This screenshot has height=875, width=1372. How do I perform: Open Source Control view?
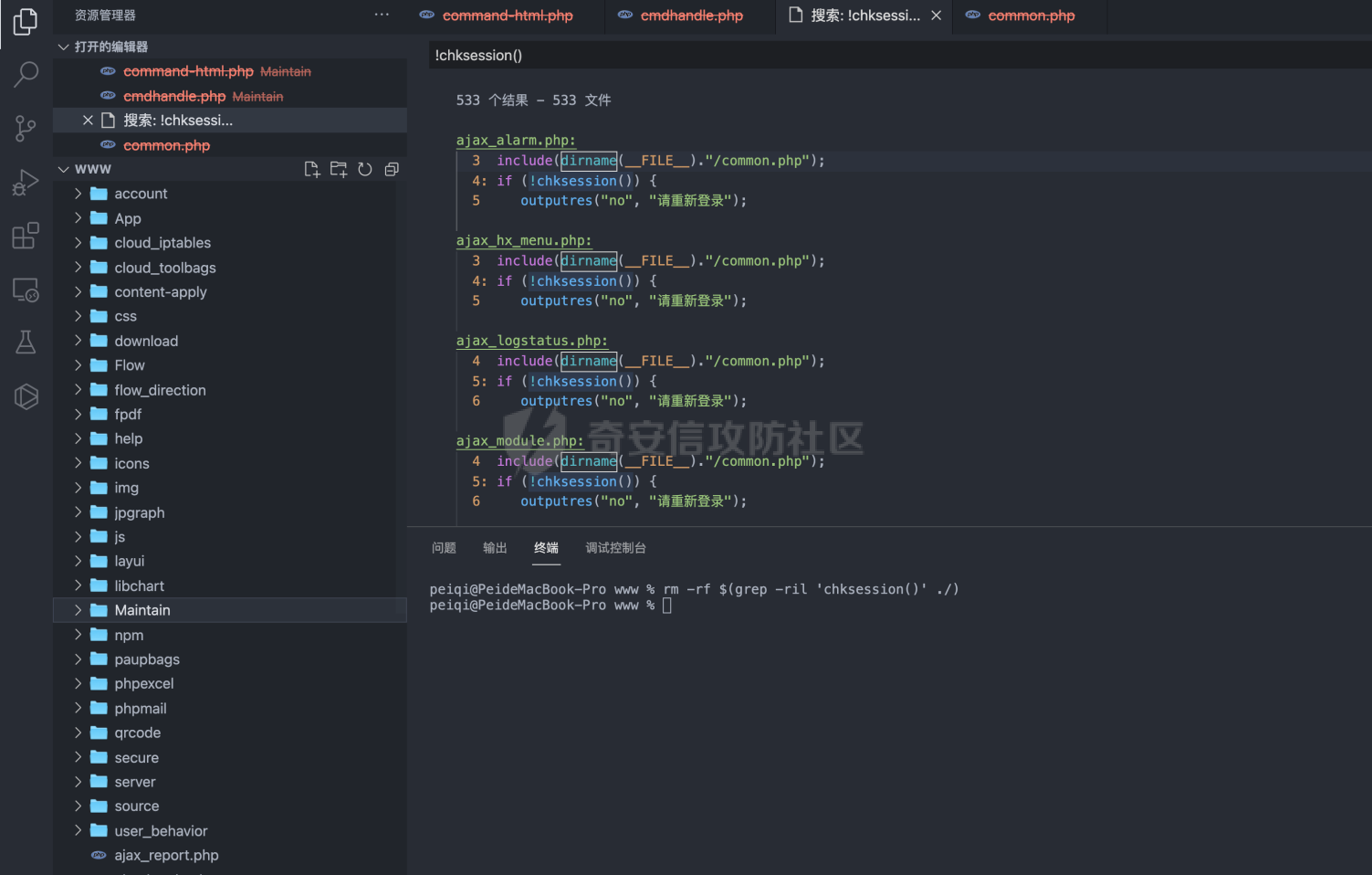[x=26, y=128]
